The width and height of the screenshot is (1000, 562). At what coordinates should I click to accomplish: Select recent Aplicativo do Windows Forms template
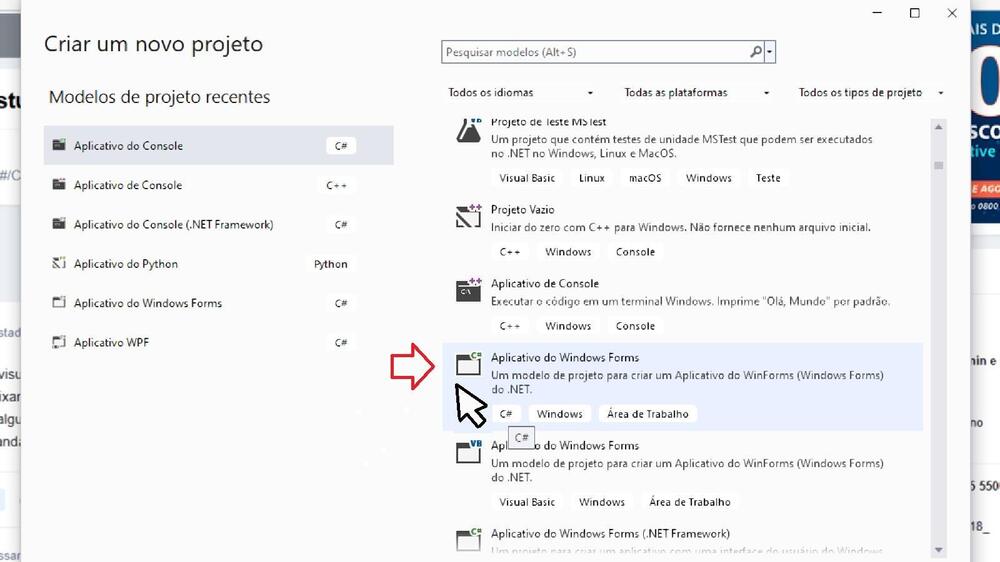pos(219,303)
